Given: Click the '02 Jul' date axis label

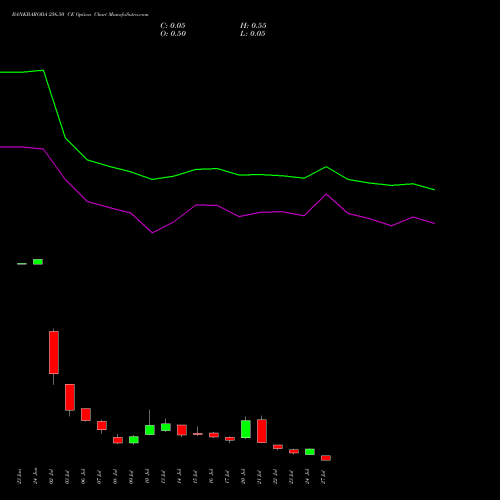Looking at the screenshot, I should (x=51, y=477).
